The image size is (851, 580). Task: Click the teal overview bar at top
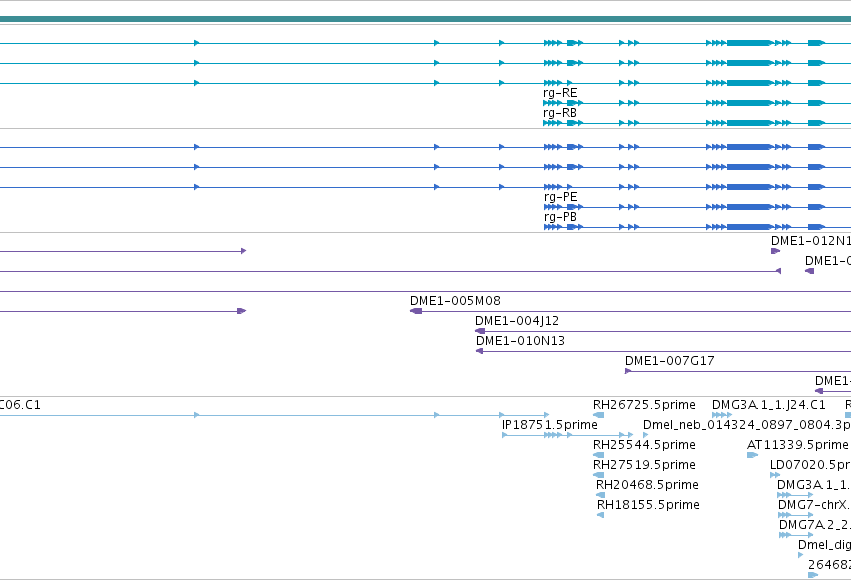426,20
